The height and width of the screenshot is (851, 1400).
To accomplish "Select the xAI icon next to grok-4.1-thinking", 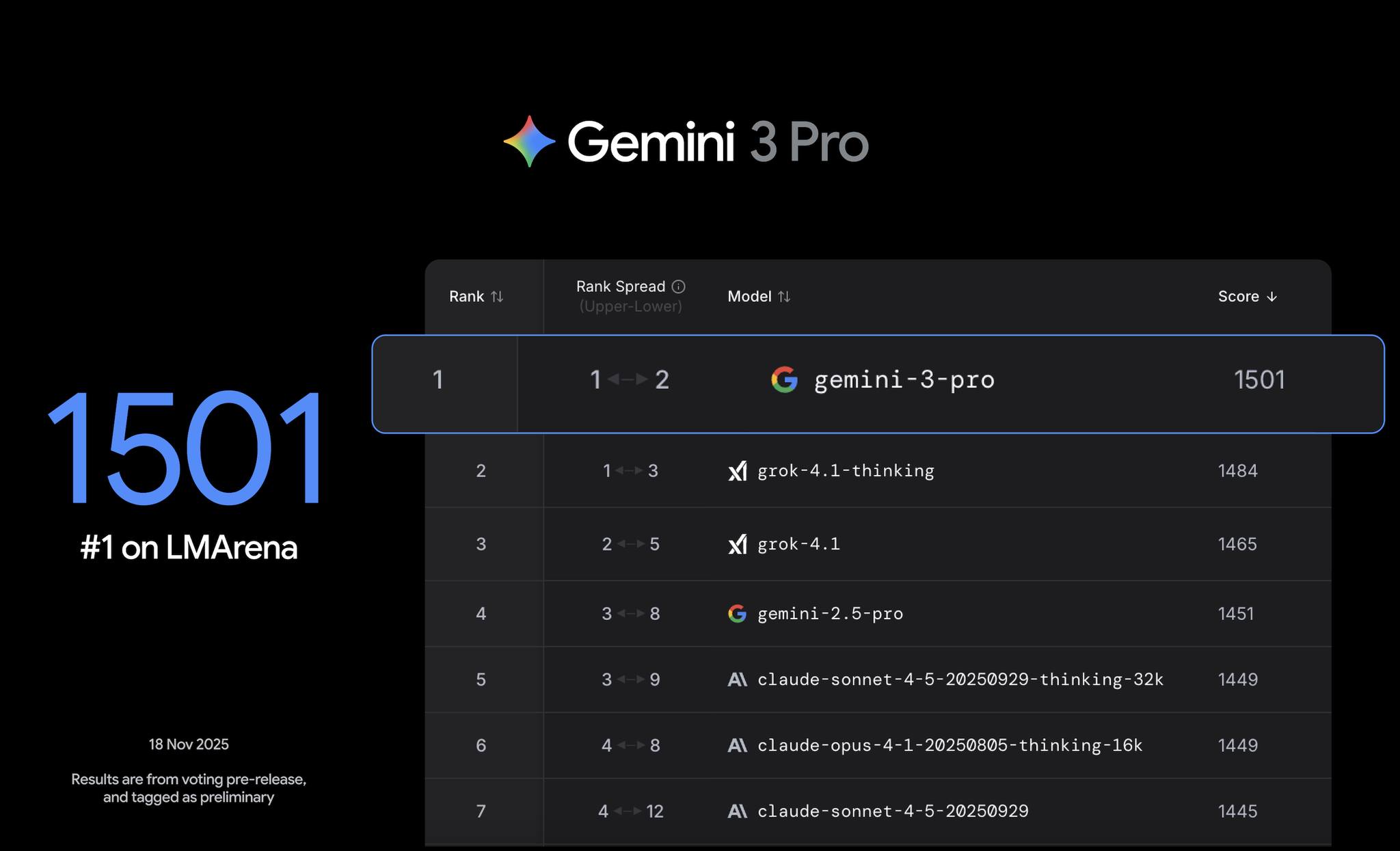I will click(x=738, y=470).
